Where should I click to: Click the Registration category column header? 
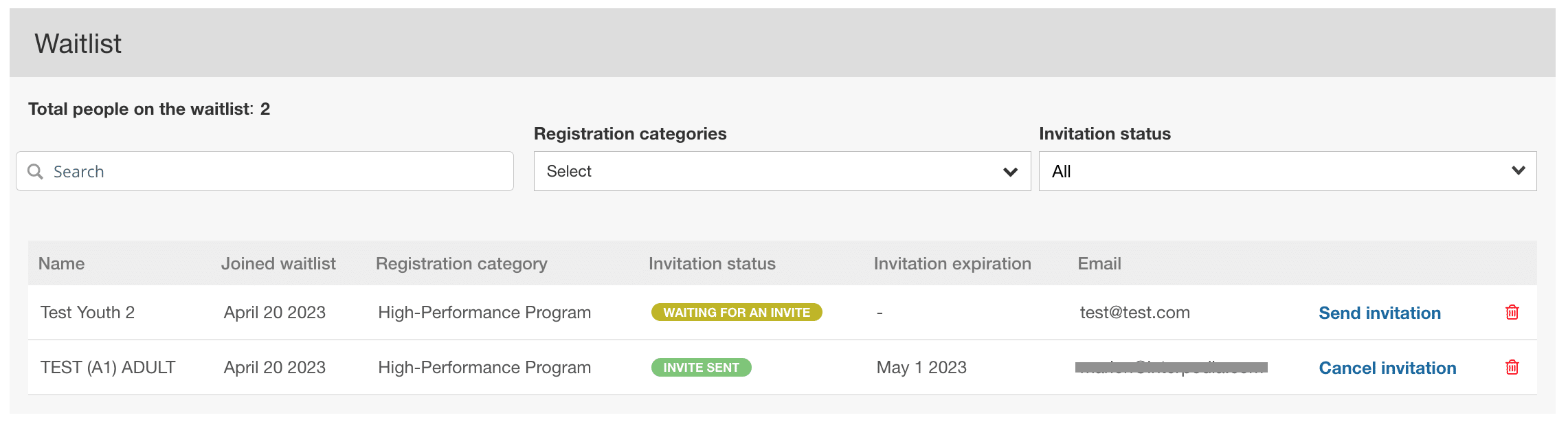461,264
